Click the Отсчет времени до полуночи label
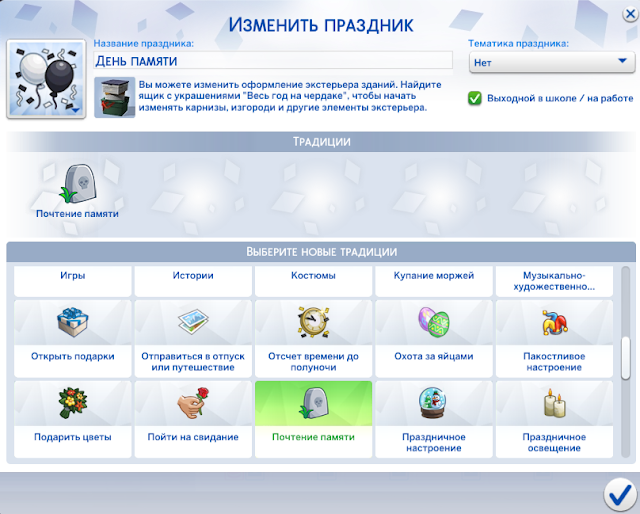Image resolution: width=640 pixels, height=514 pixels. point(313,362)
